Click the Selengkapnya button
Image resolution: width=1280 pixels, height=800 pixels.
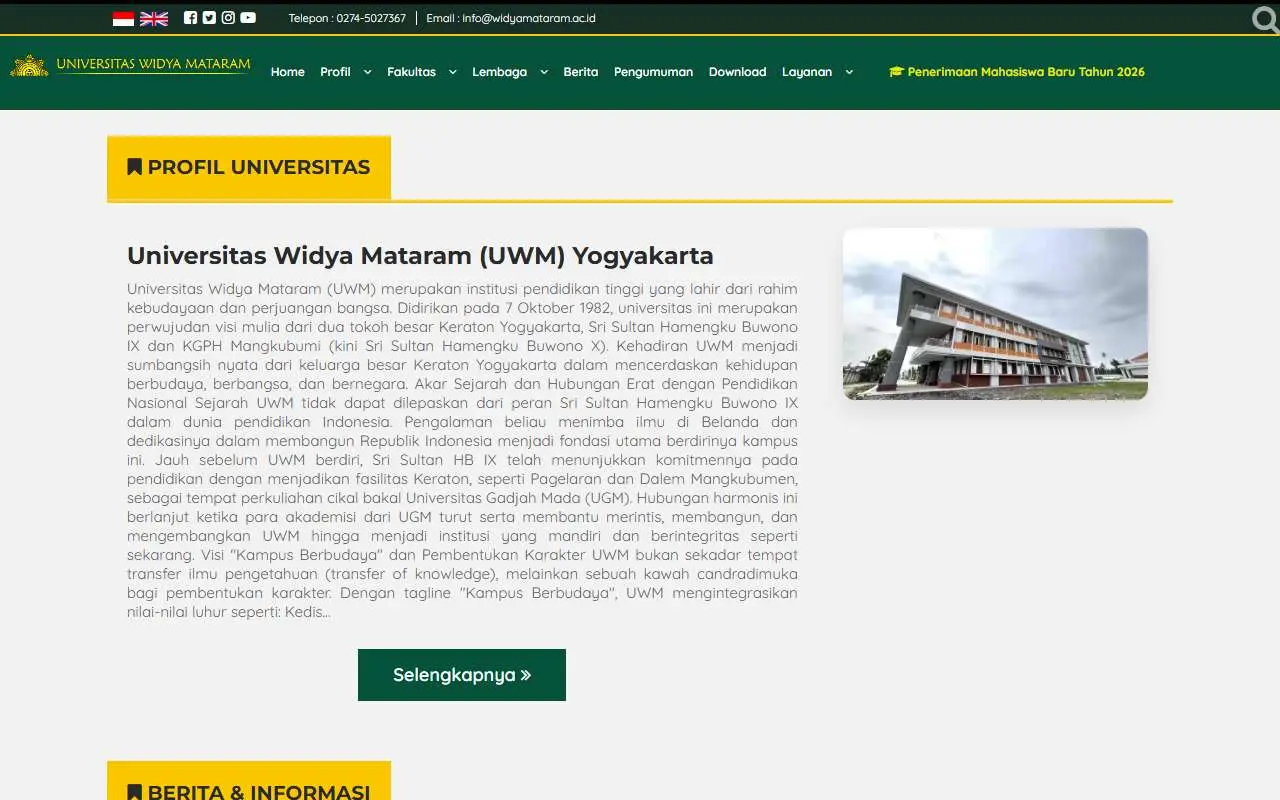click(x=462, y=675)
